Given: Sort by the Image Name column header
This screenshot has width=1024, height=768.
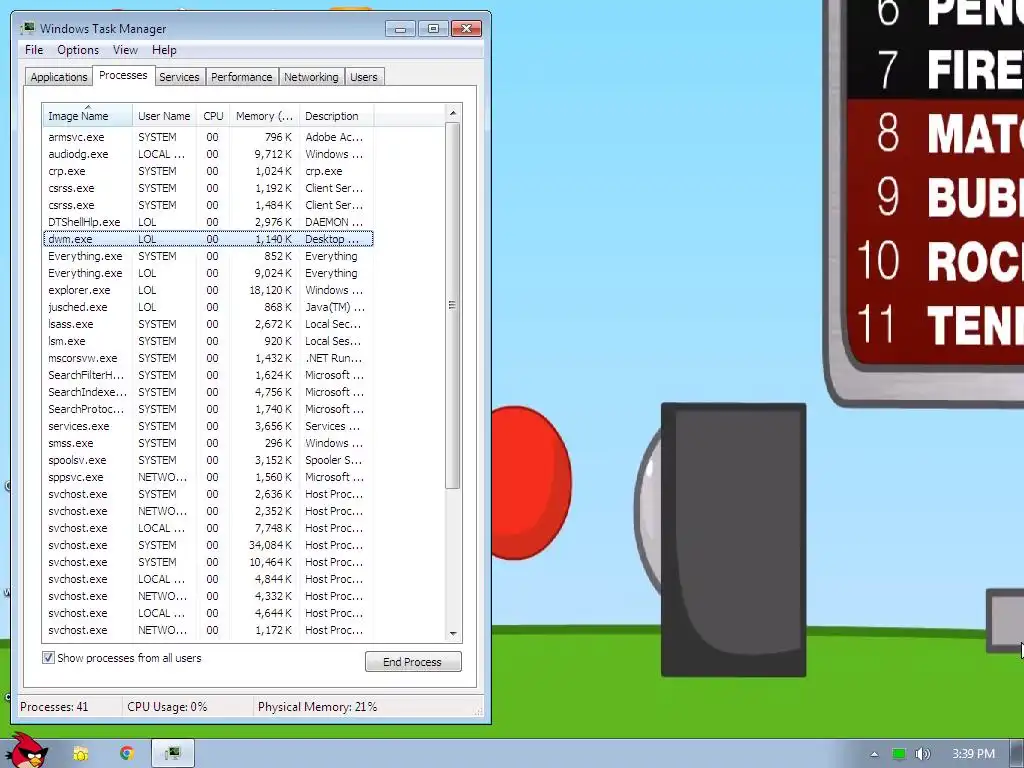Looking at the screenshot, I should (x=87, y=116).
